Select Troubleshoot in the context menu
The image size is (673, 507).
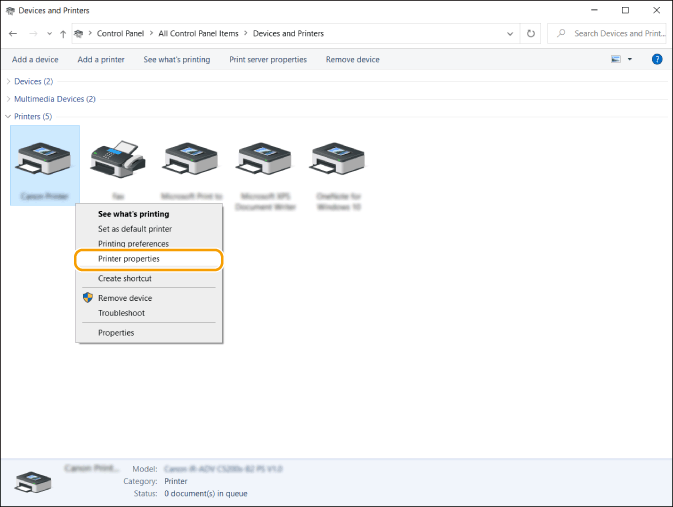click(121, 313)
